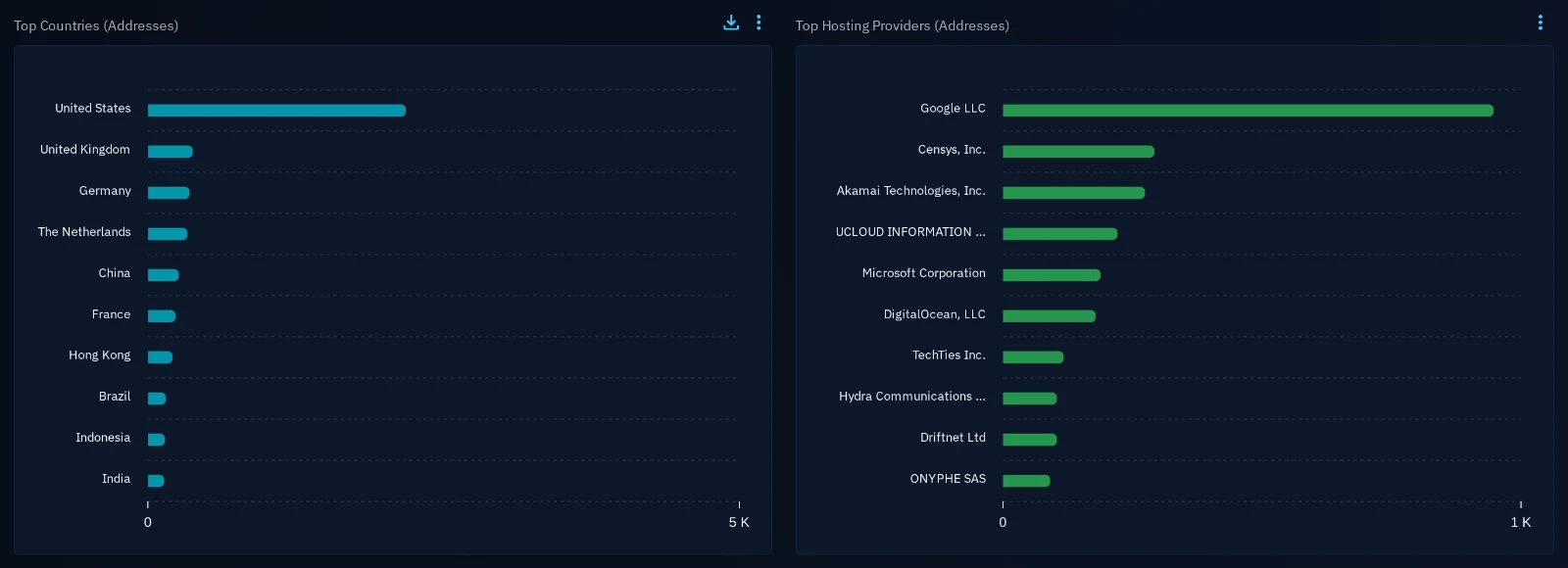Click the Germany bar
The width and height of the screenshot is (1568, 568).
pyautogui.click(x=169, y=193)
